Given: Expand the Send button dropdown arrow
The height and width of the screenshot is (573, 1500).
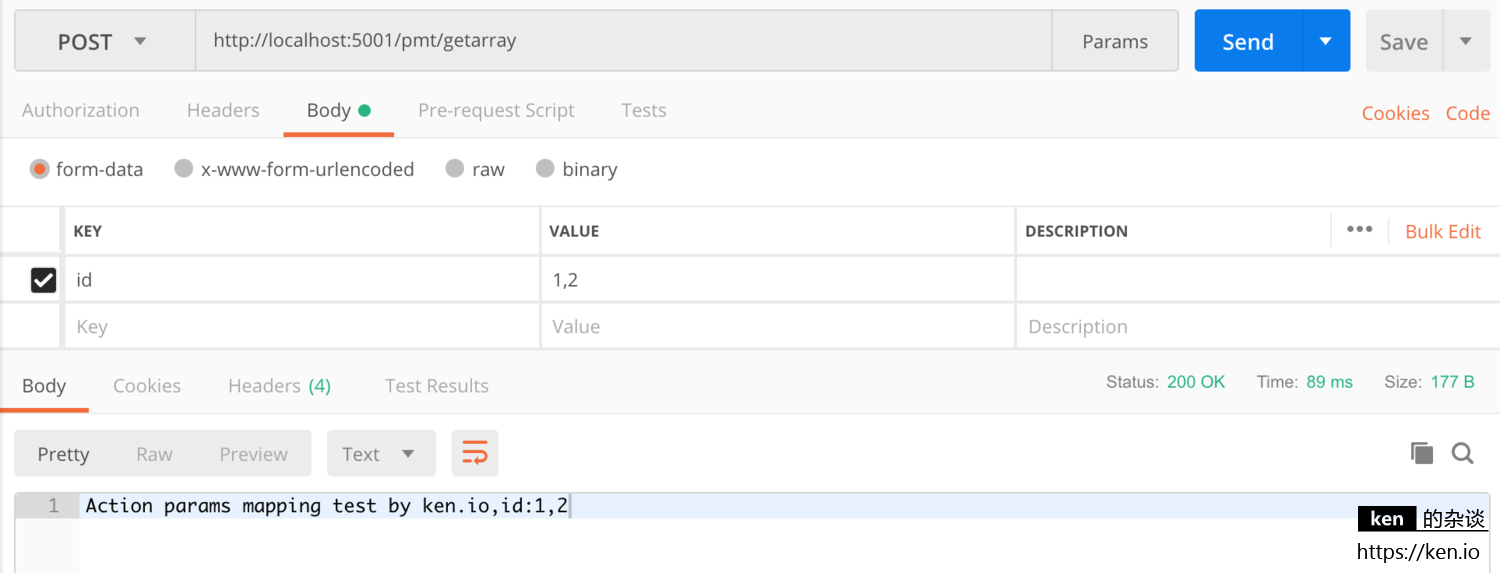Looking at the screenshot, I should click(x=1326, y=41).
